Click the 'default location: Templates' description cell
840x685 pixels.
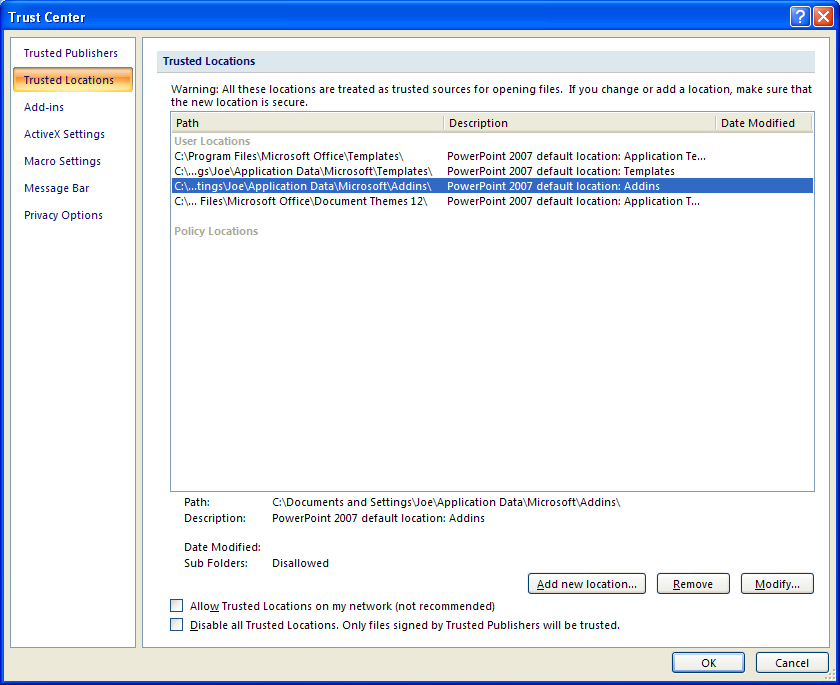561,171
